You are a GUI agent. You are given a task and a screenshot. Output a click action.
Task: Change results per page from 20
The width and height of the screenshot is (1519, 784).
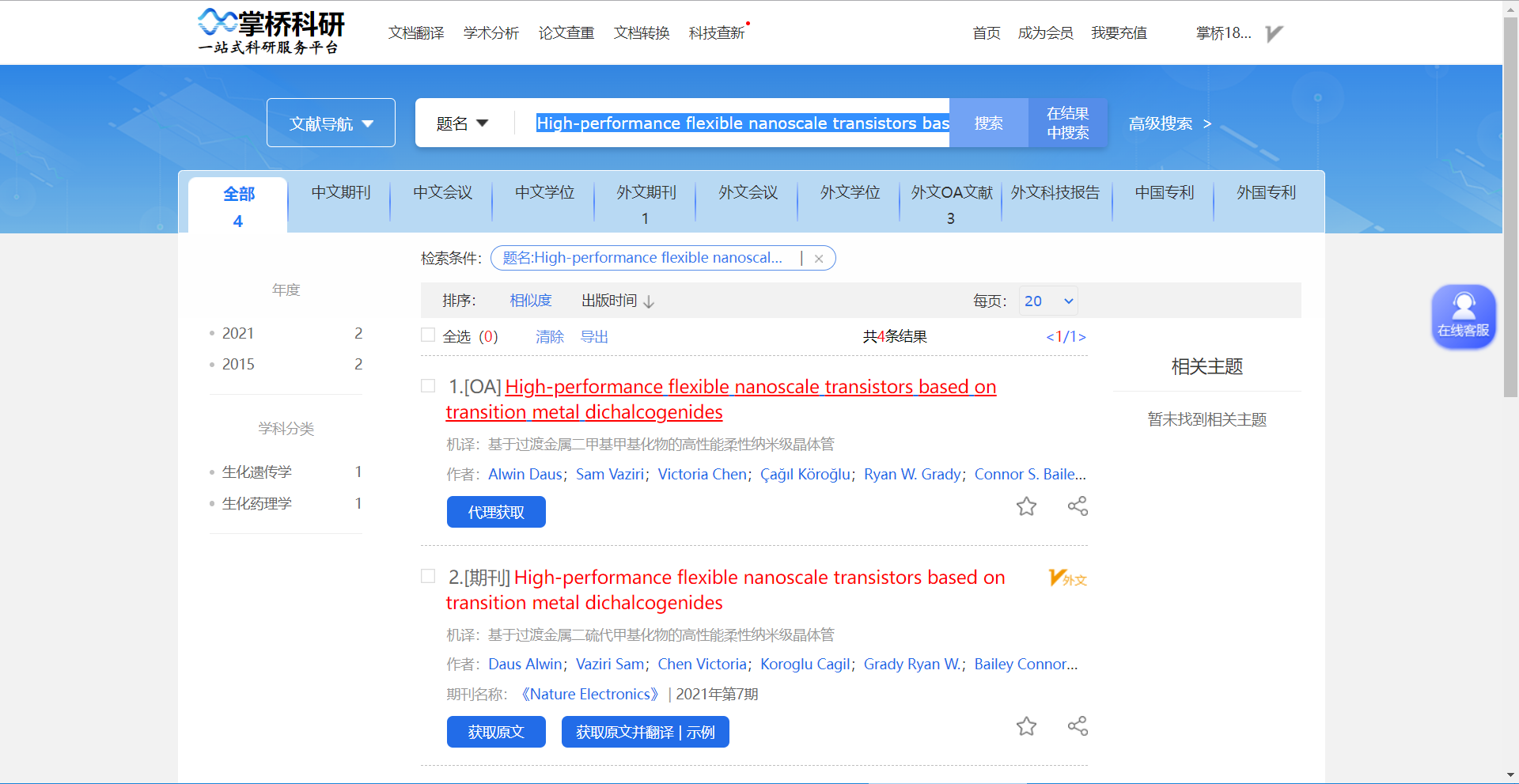[1047, 301]
